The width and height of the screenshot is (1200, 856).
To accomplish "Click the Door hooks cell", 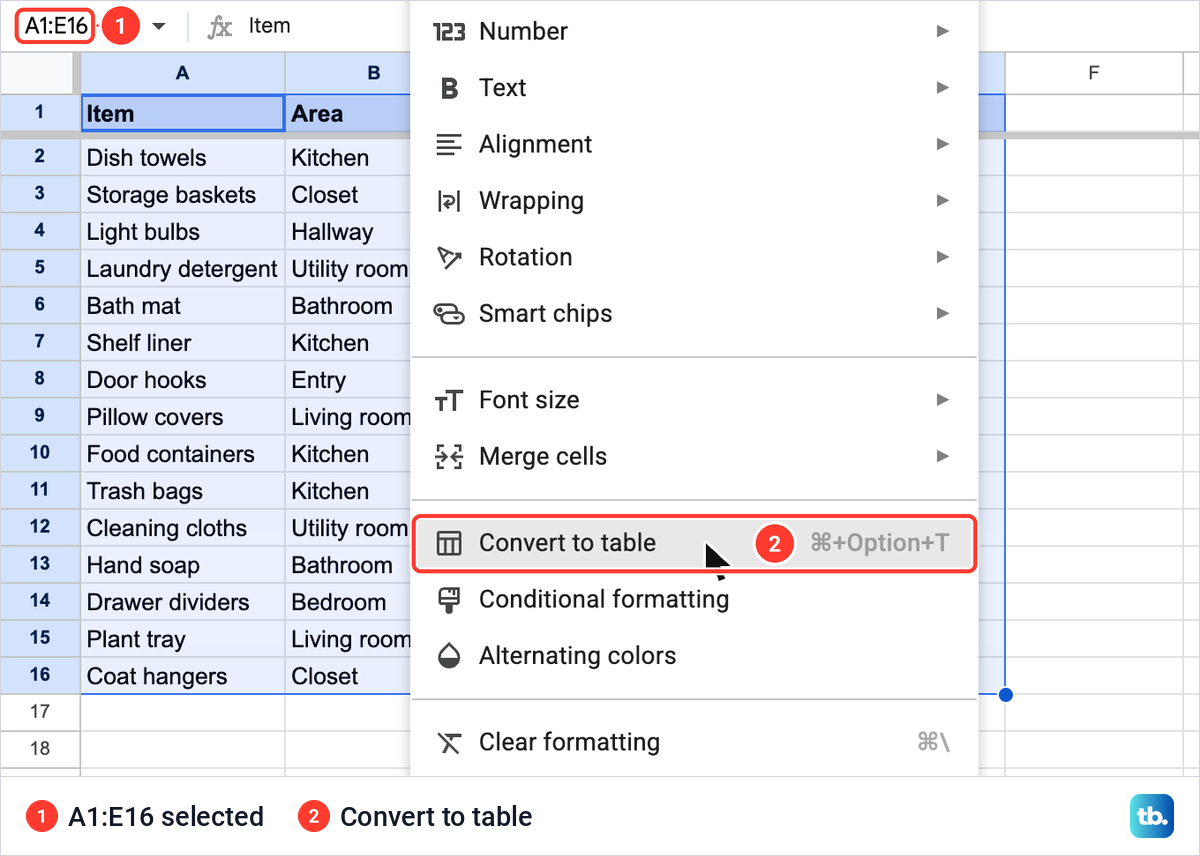I will click(x=183, y=379).
